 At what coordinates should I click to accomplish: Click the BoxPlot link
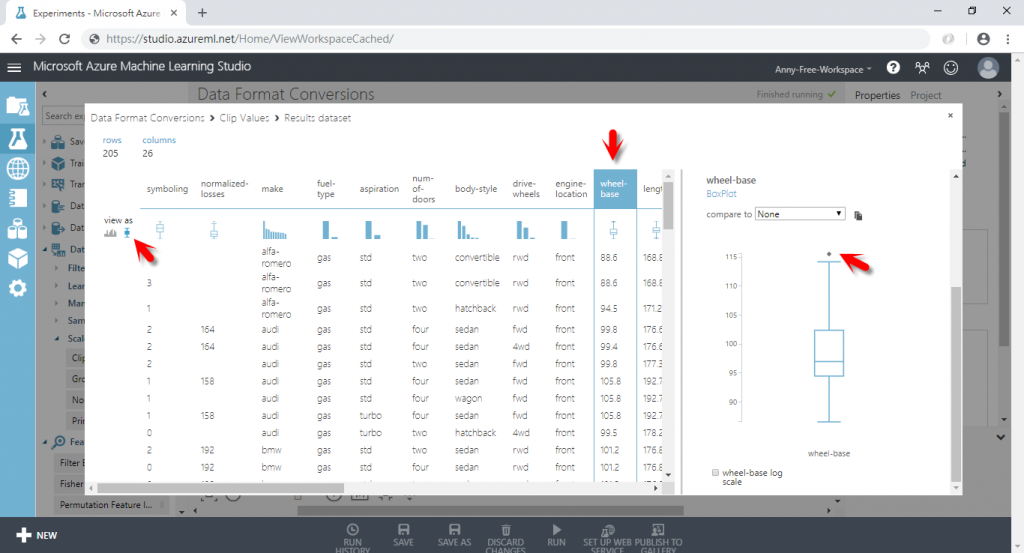(721, 194)
